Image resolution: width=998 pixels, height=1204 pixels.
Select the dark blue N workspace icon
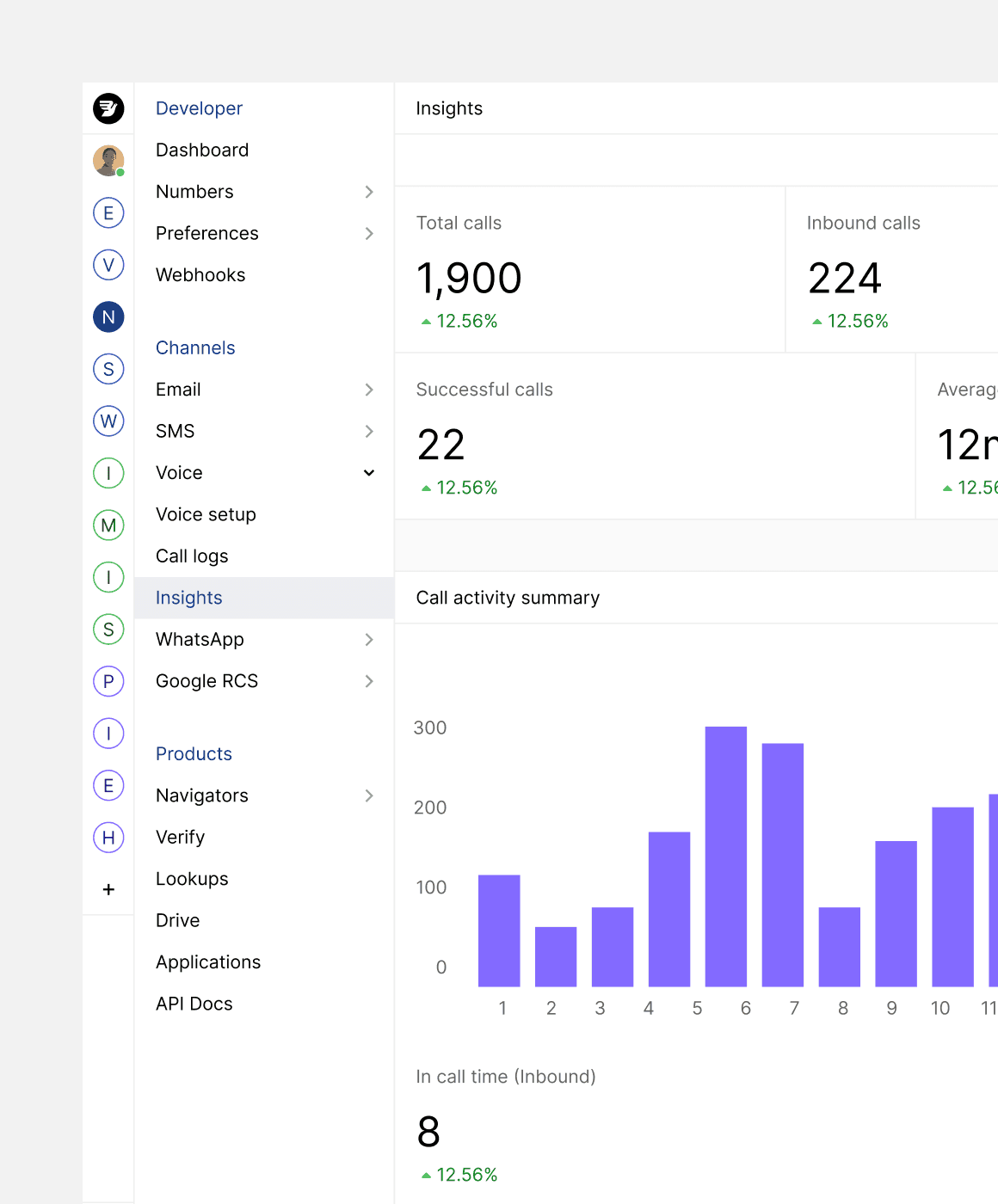click(108, 316)
